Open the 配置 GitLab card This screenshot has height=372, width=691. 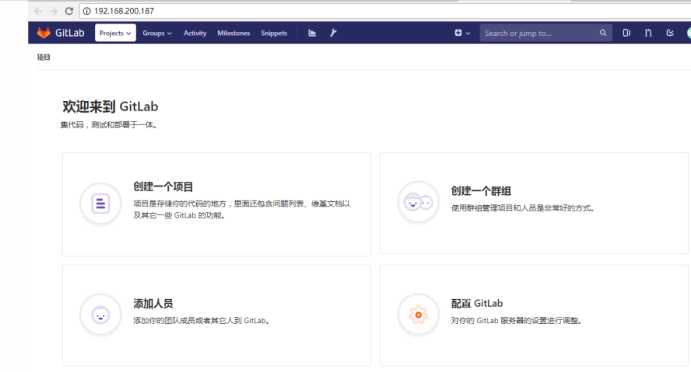[x=534, y=315]
